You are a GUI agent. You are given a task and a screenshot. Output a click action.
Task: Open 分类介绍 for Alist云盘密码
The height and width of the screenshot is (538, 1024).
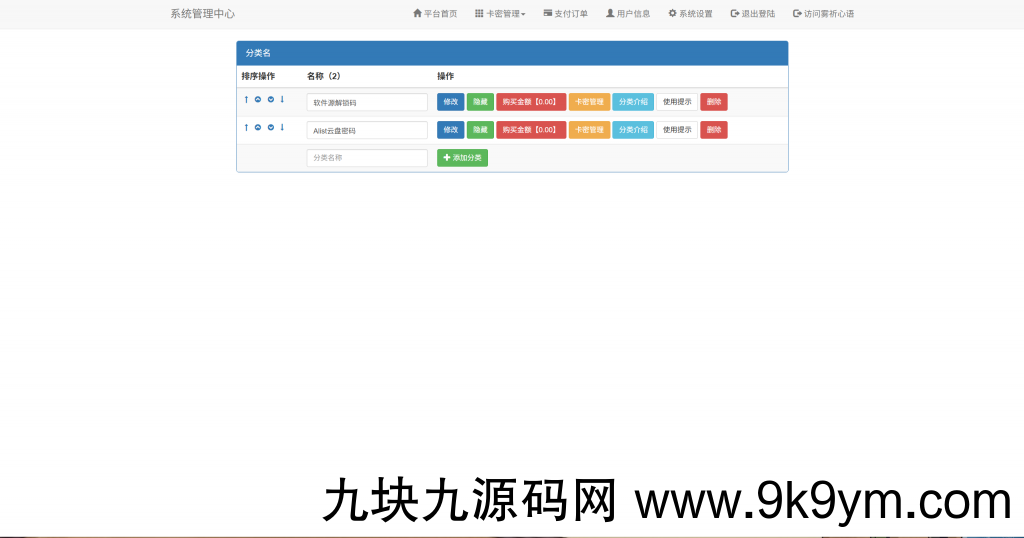click(x=633, y=130)
